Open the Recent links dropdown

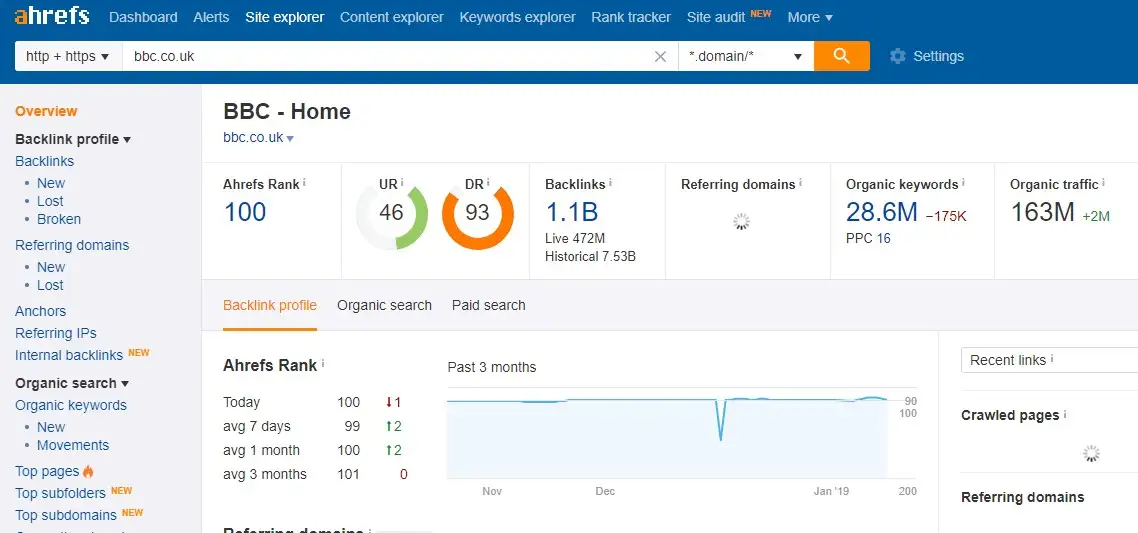click(1049, 360)
